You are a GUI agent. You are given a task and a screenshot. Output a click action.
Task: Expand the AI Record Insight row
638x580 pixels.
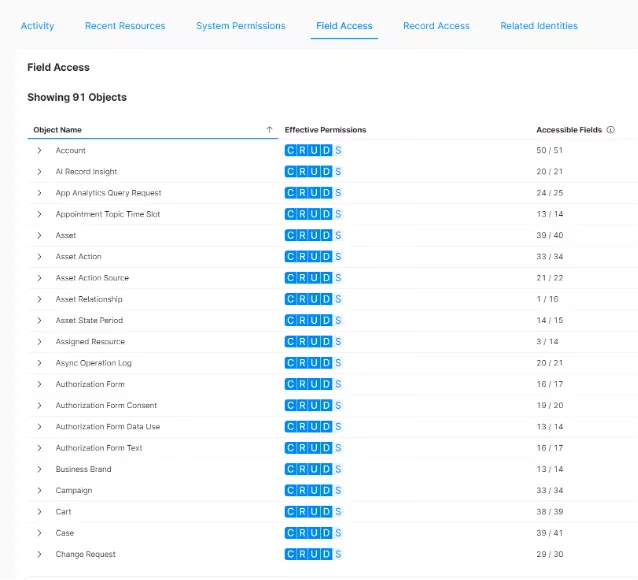tap(39, 172)
